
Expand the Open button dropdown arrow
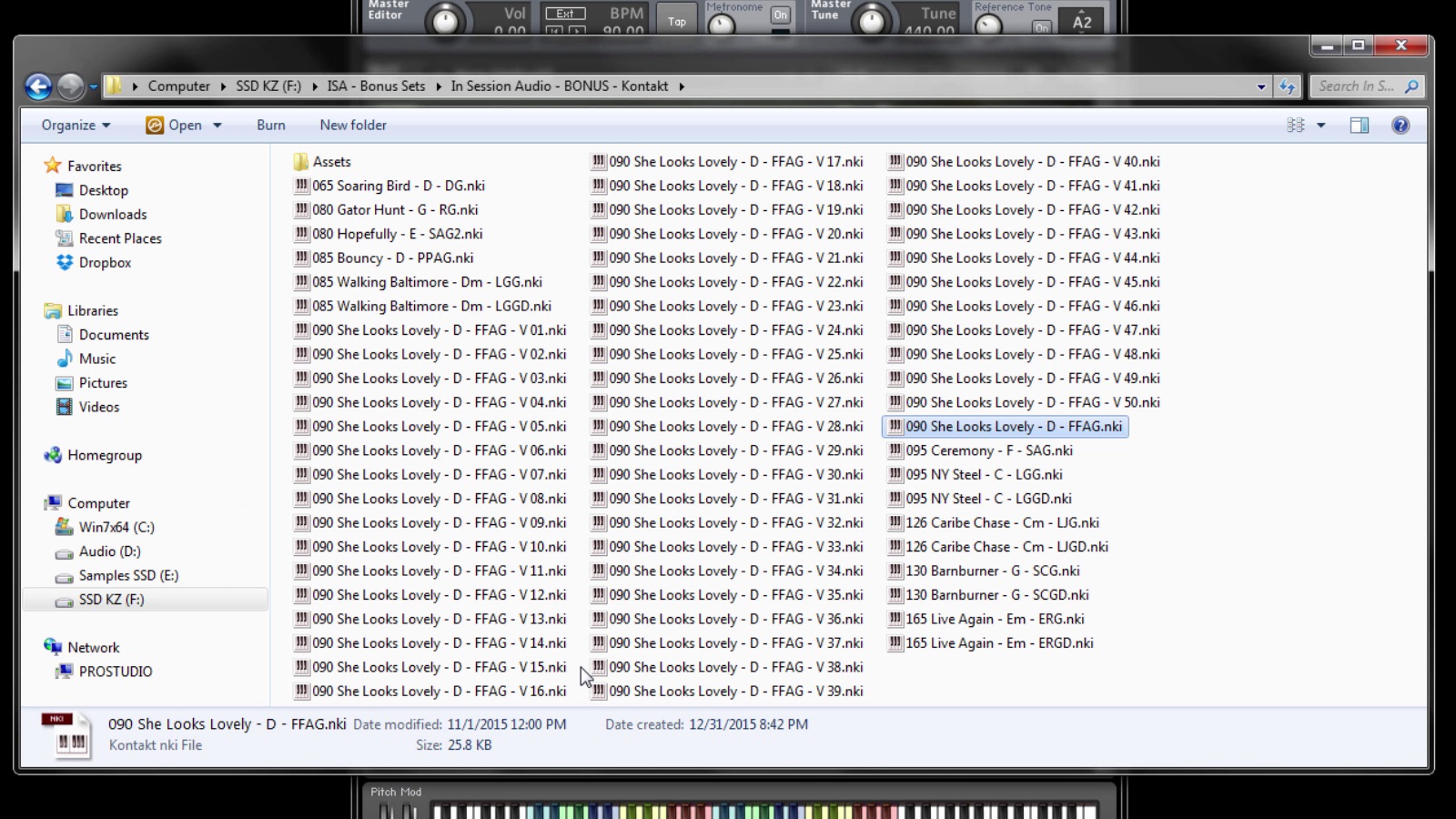[x=217, y=126]
